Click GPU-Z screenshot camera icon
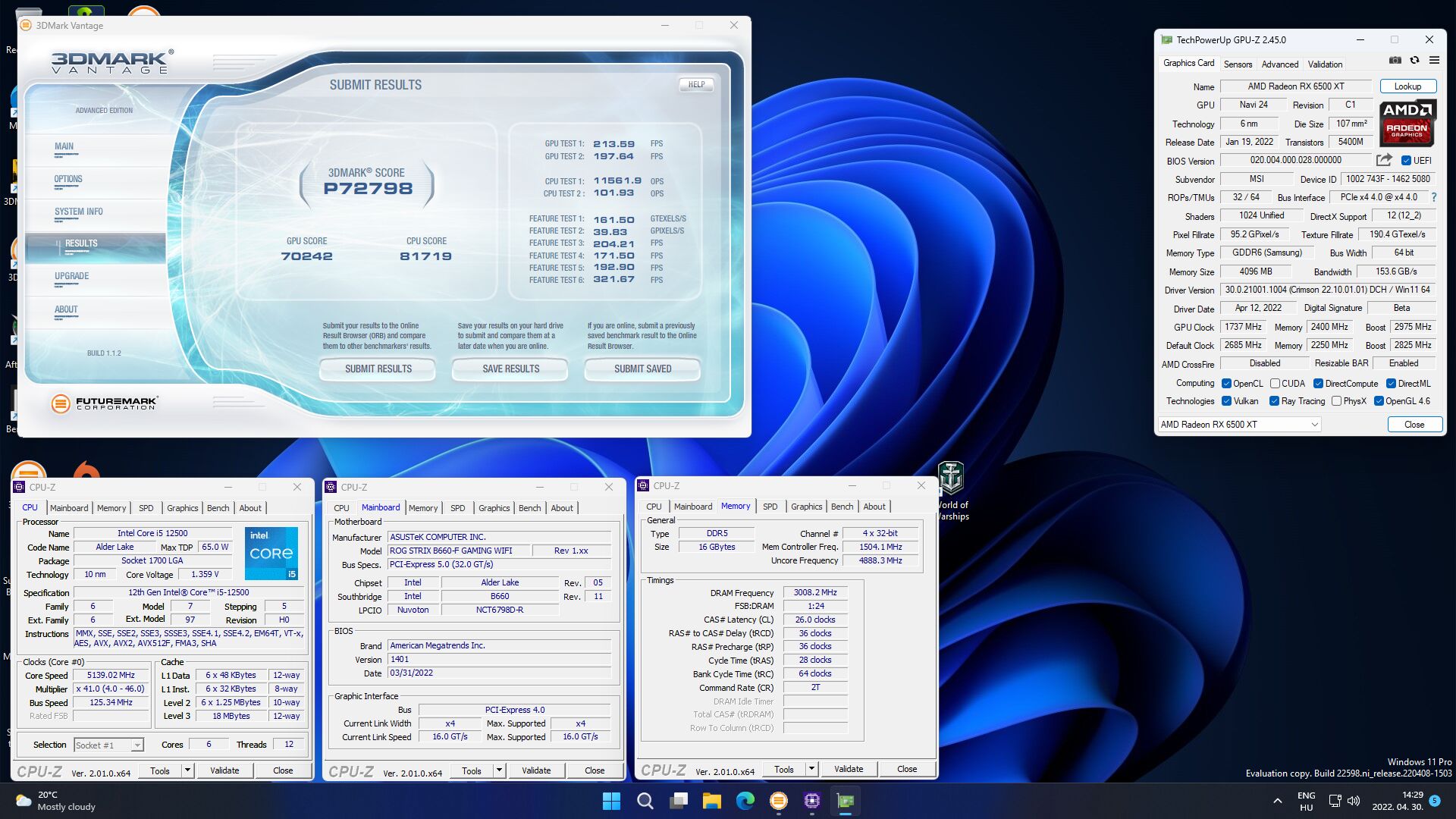The image size is (1456, 819). coord(1395,61)
